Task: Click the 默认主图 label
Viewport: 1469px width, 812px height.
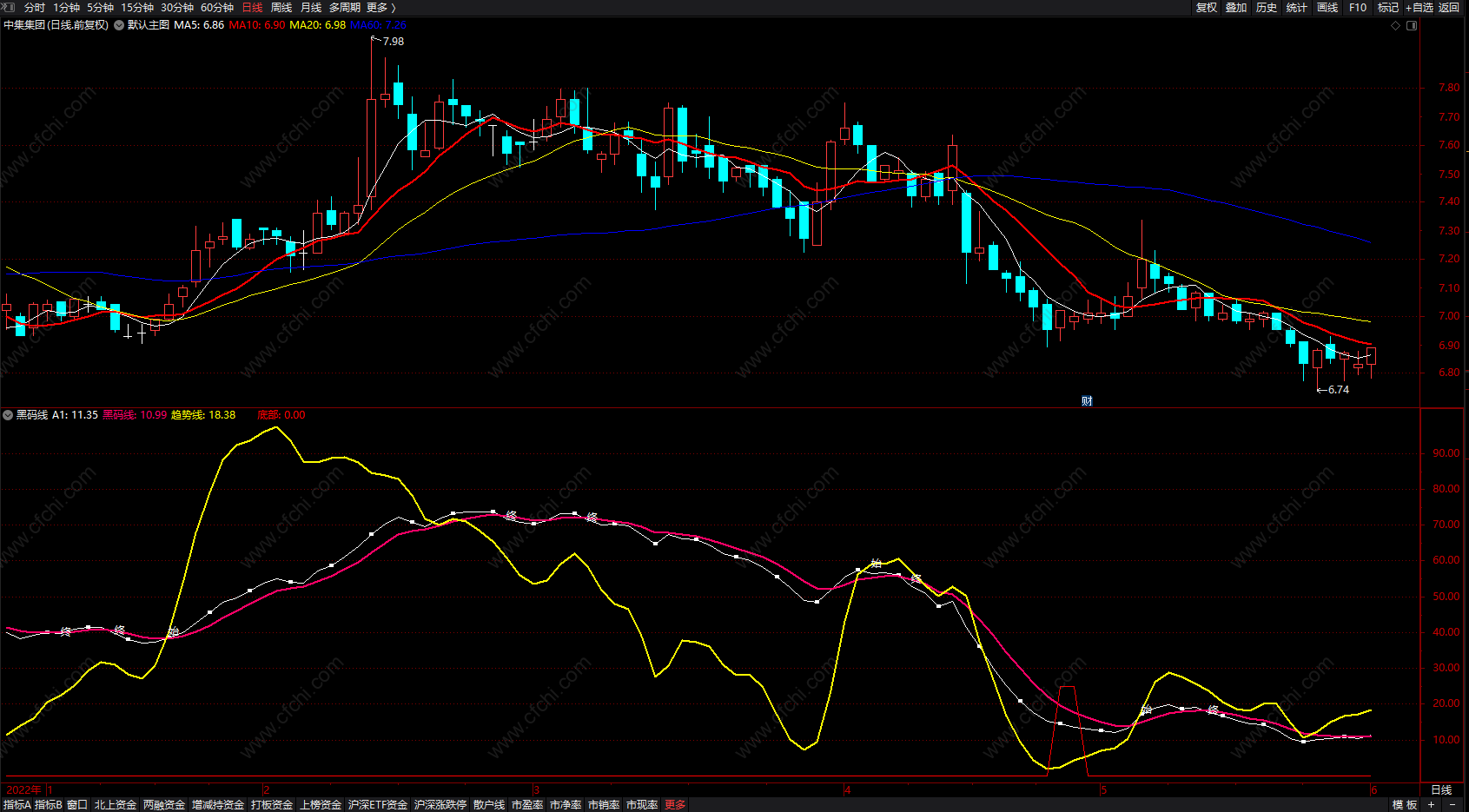Action: (x=149, y=25)
